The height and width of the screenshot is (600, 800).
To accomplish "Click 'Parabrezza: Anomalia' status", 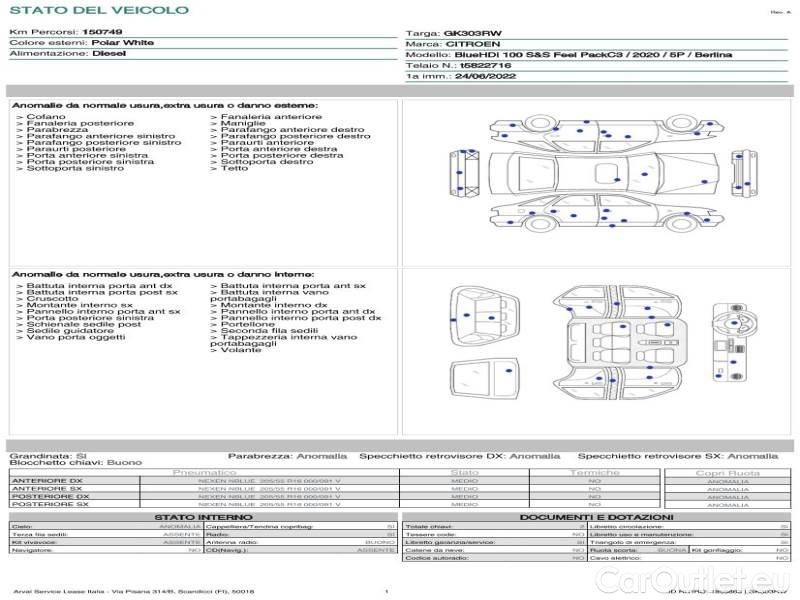I will click(x=287, y=456).
